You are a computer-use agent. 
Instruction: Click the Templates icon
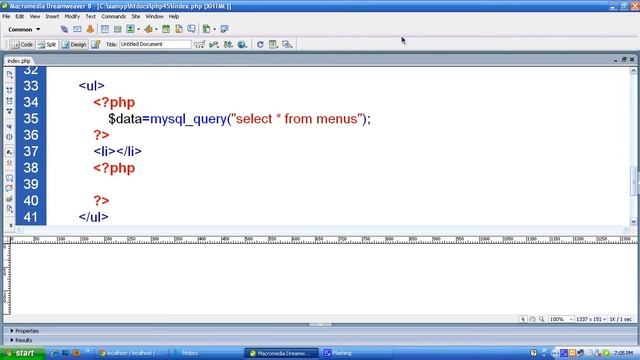pyautogui.click(x=207, y=29)
